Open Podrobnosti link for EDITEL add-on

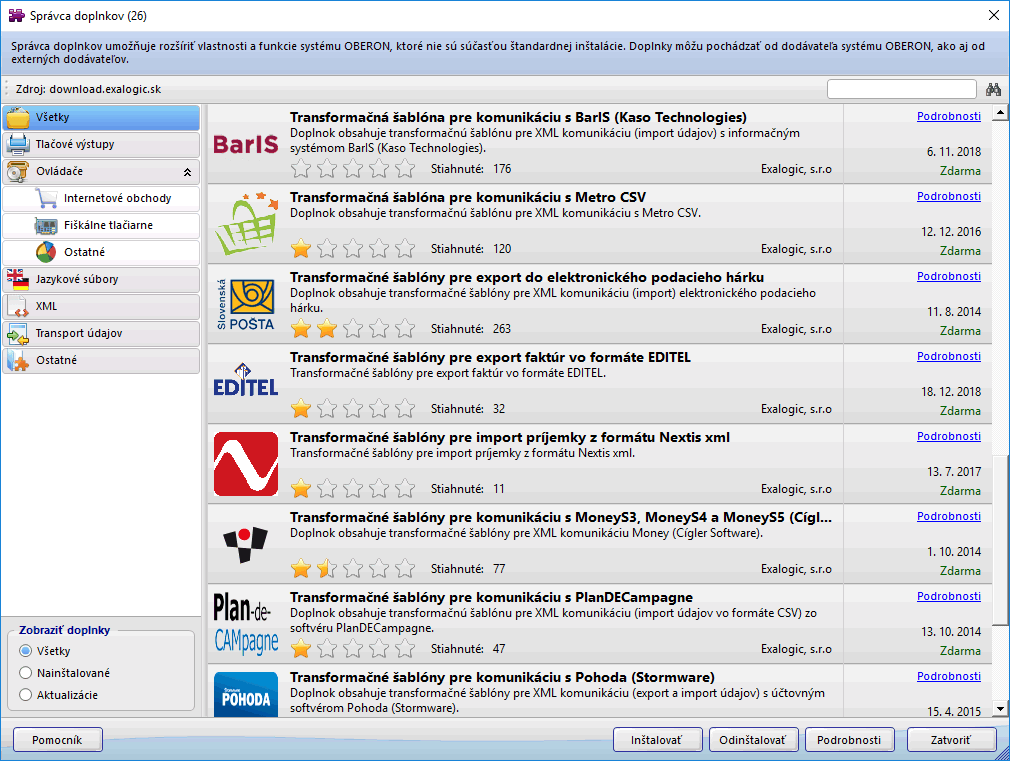(949, 356)
